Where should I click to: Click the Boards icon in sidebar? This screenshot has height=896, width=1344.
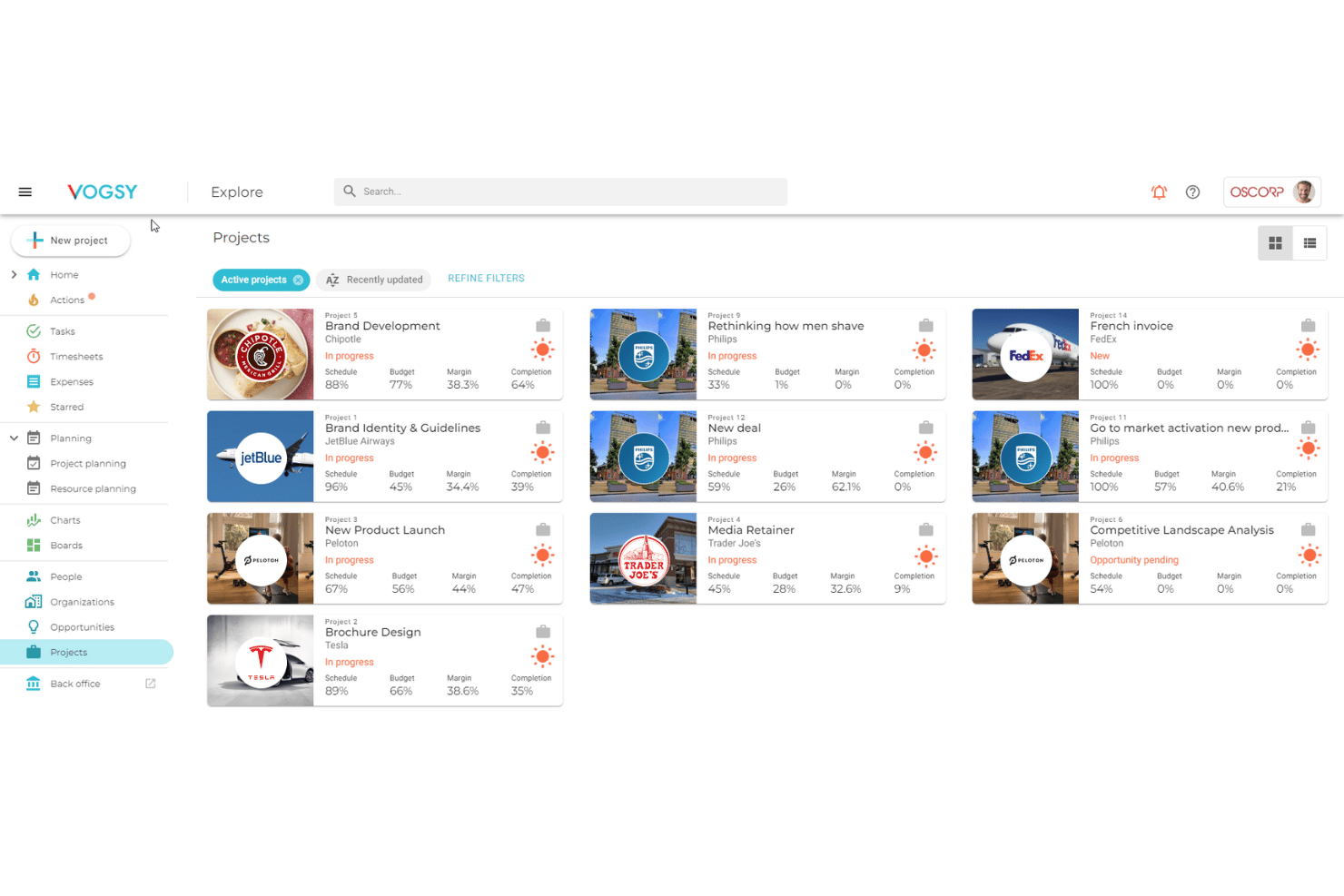point(34,546)
